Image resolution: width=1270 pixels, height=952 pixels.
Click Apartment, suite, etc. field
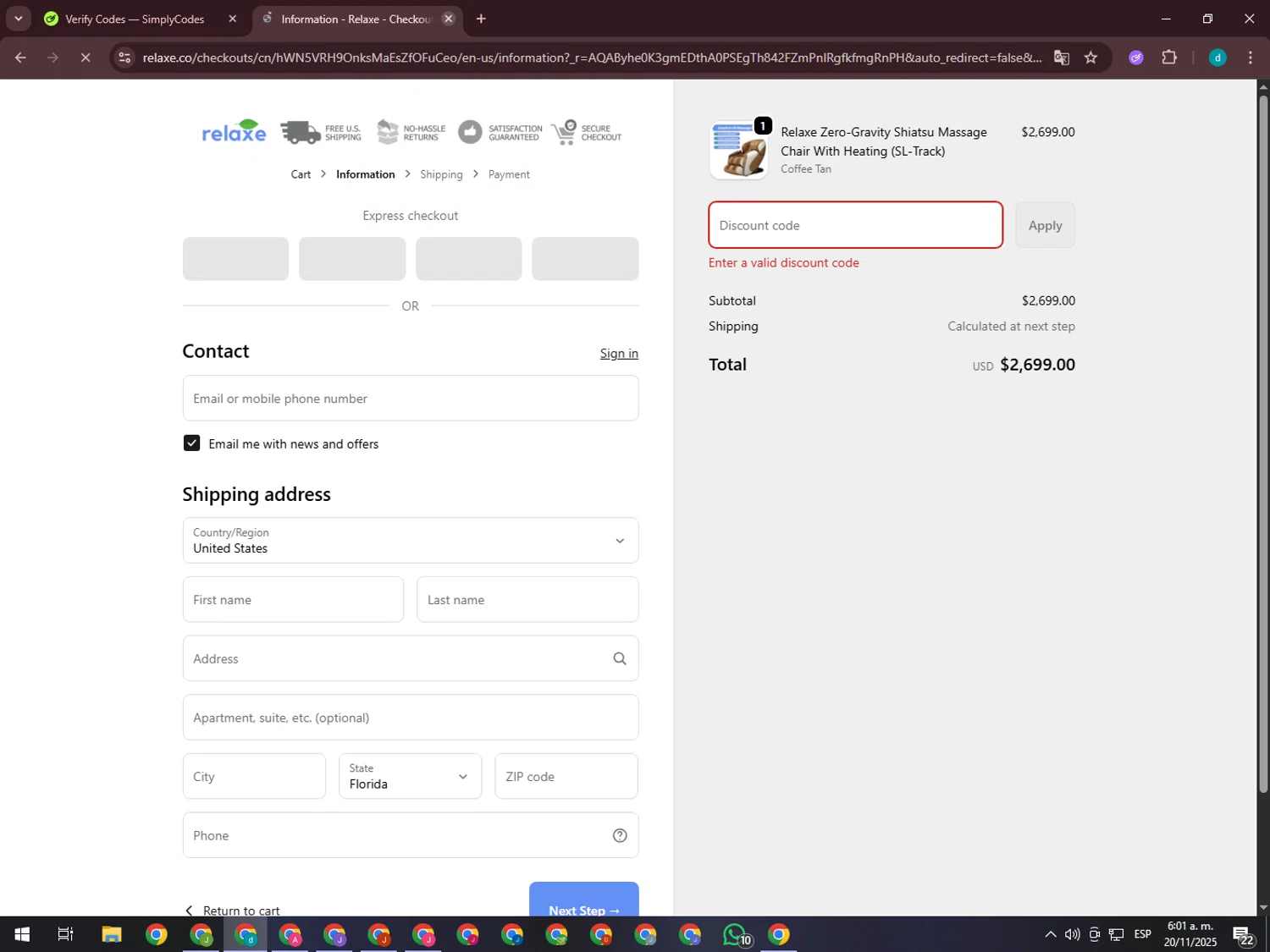point(411,718)
